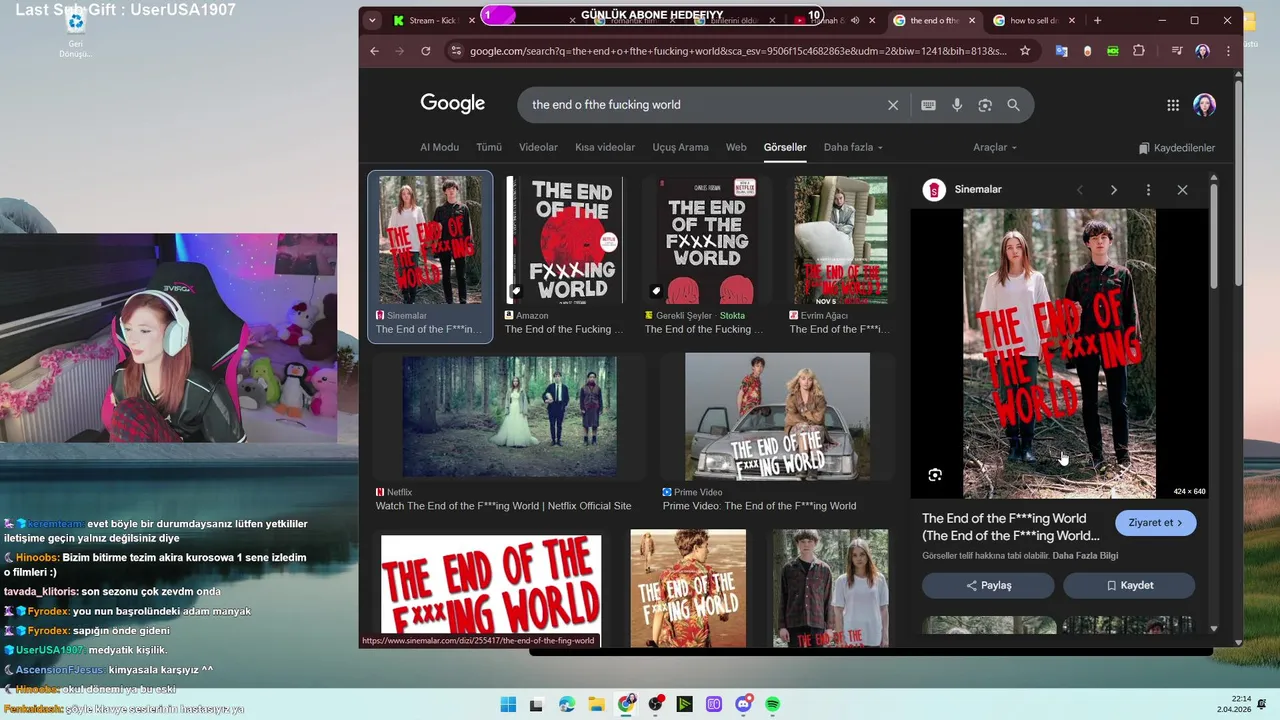This screenshot has height=720, width=1280.
Task: Expand the Daha fazla filter menu
Action: (x=853, y=147)
